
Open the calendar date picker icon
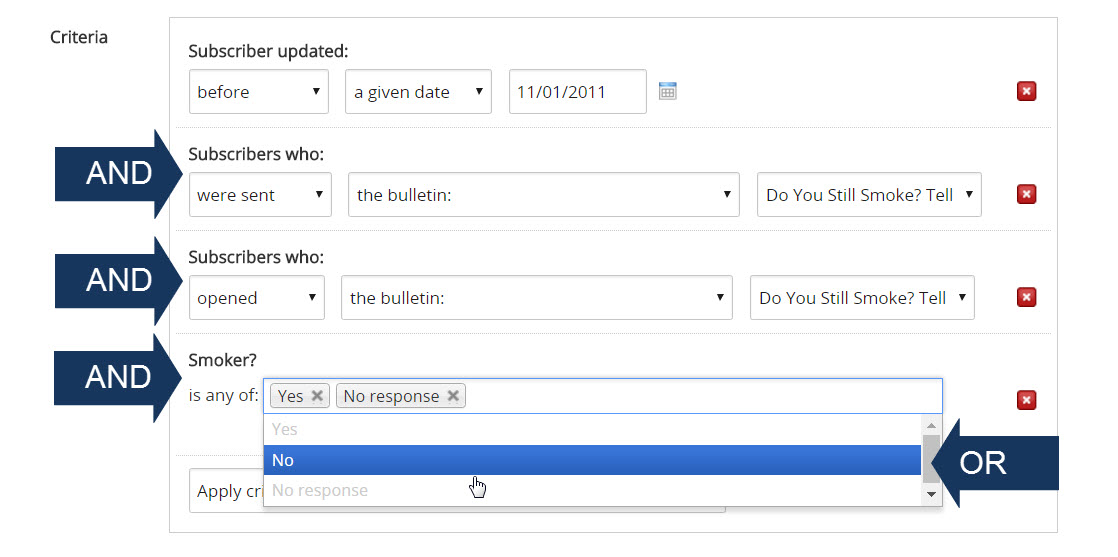coord(668,91)
